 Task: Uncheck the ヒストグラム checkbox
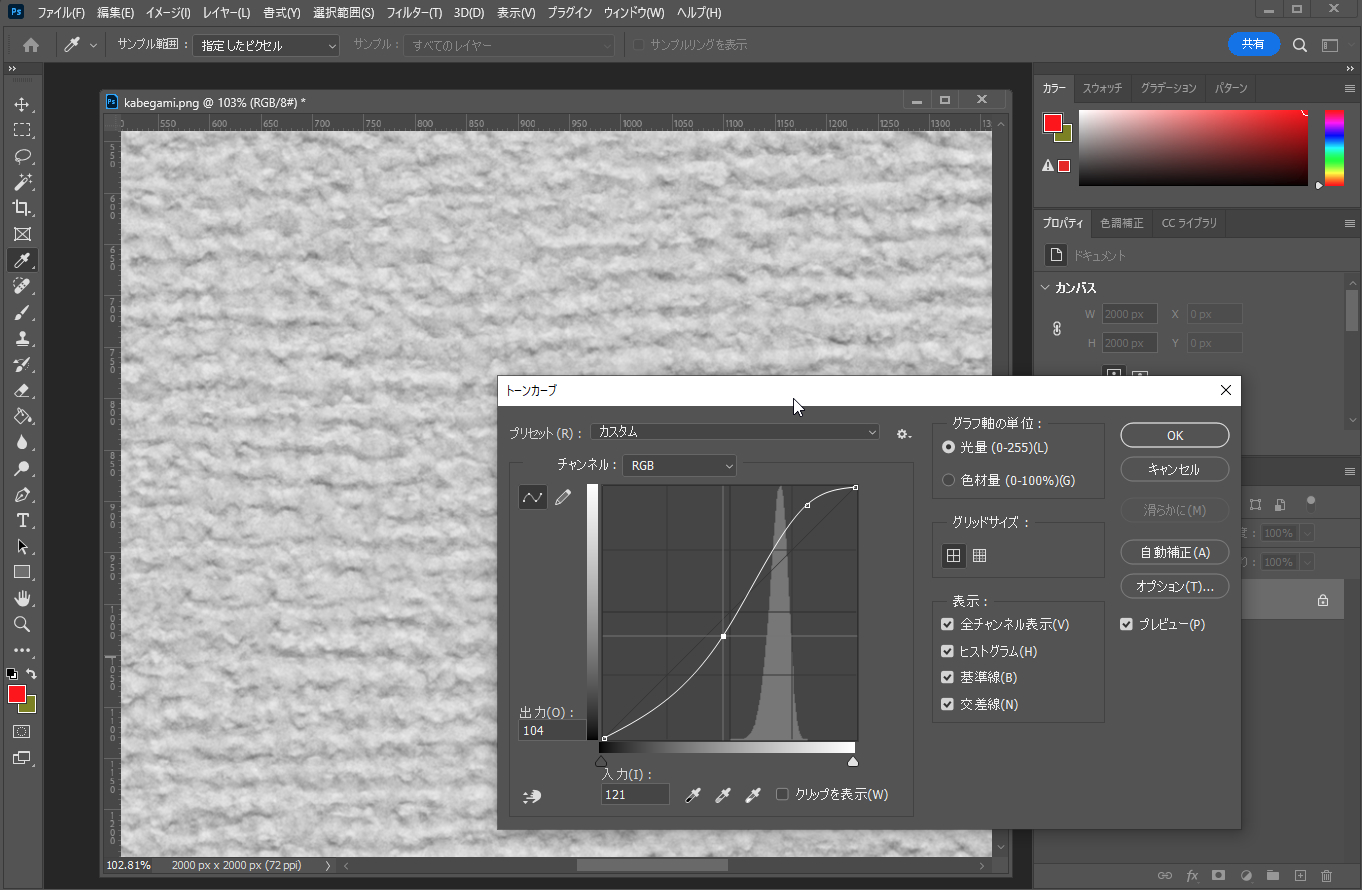tap(947, 651)
